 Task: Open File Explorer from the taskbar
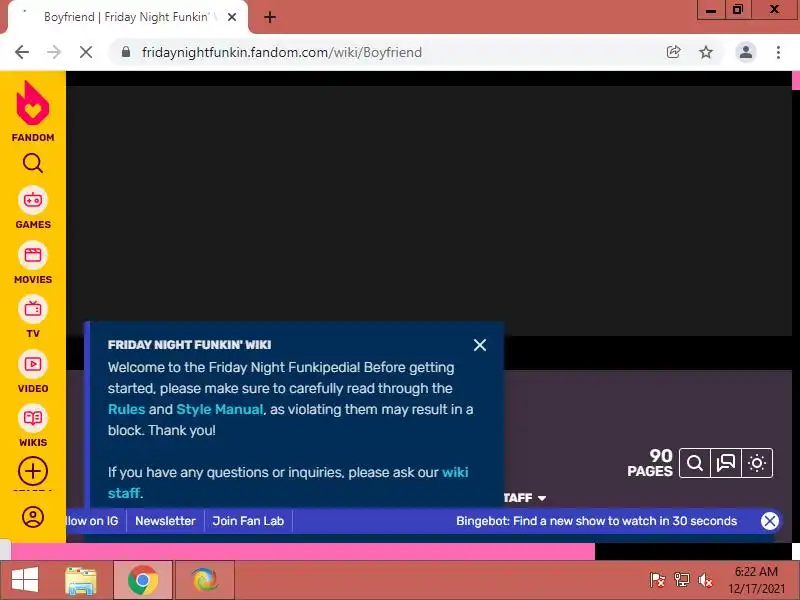click(x=81, y=580)
